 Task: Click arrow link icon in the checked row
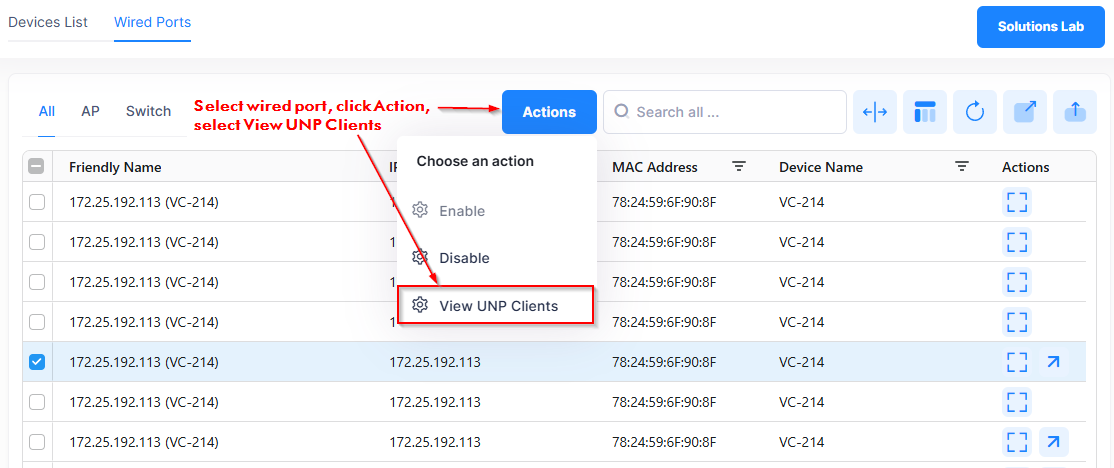(1053, 362)
